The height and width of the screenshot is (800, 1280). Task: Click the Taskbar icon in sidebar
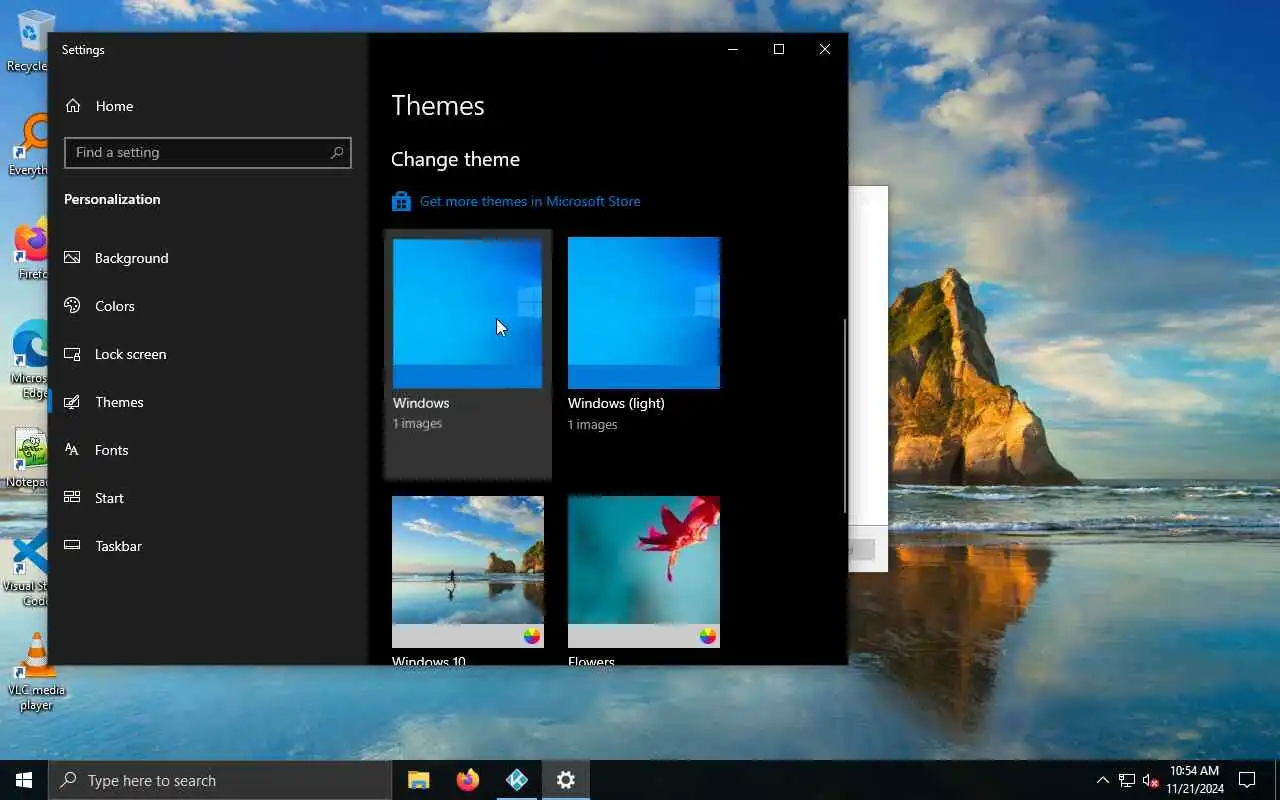[72, 546]
